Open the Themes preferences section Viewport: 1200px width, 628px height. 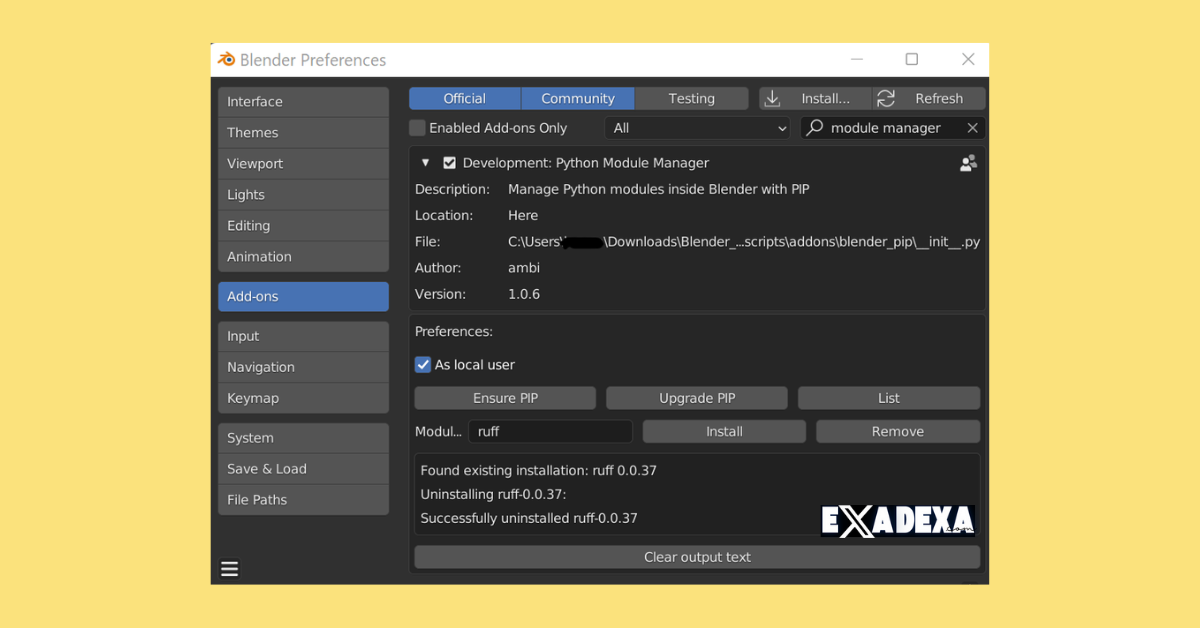[x=303, y=132]
